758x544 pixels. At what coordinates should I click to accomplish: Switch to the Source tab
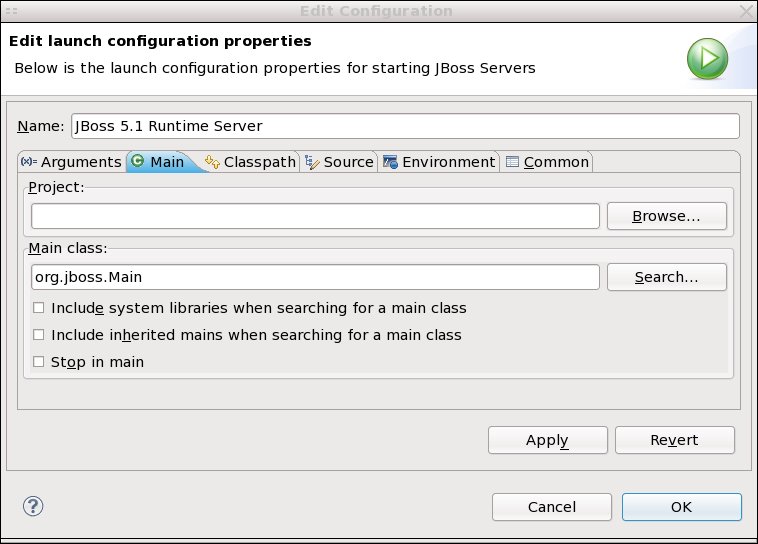(x=339, y=162)
